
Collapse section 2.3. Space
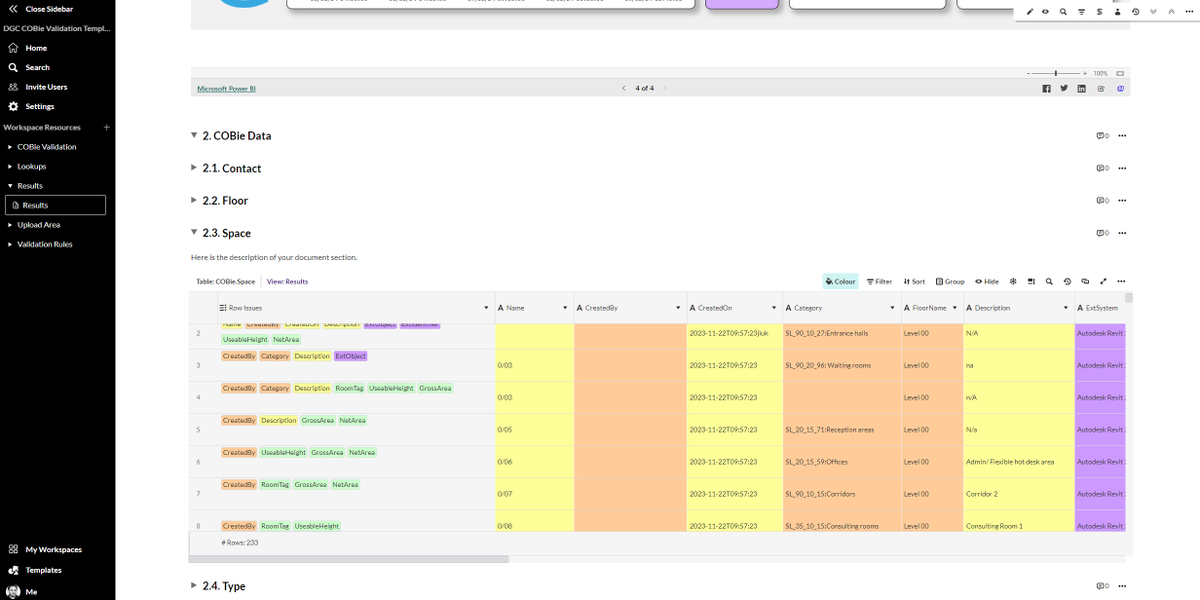pyautogui.click(x=194, y=233)
